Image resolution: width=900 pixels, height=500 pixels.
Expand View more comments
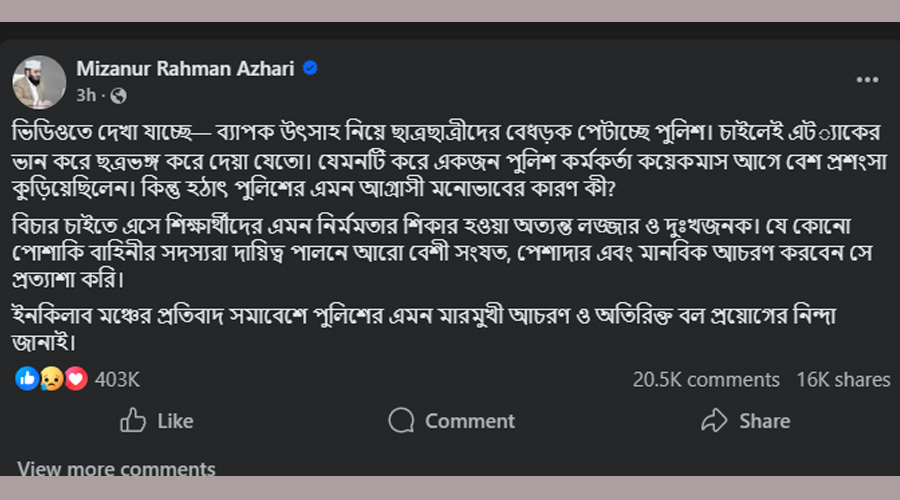click(116, 468)
